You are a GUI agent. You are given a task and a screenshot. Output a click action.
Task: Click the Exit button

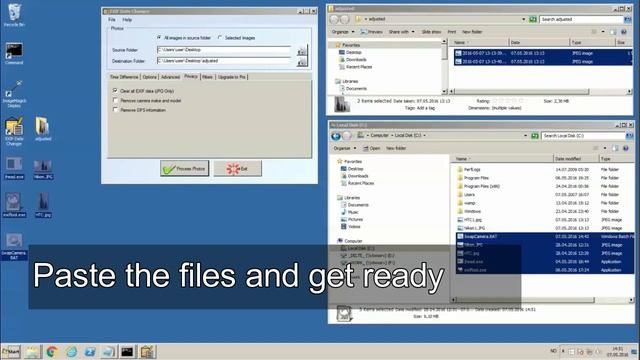[238, 168]
